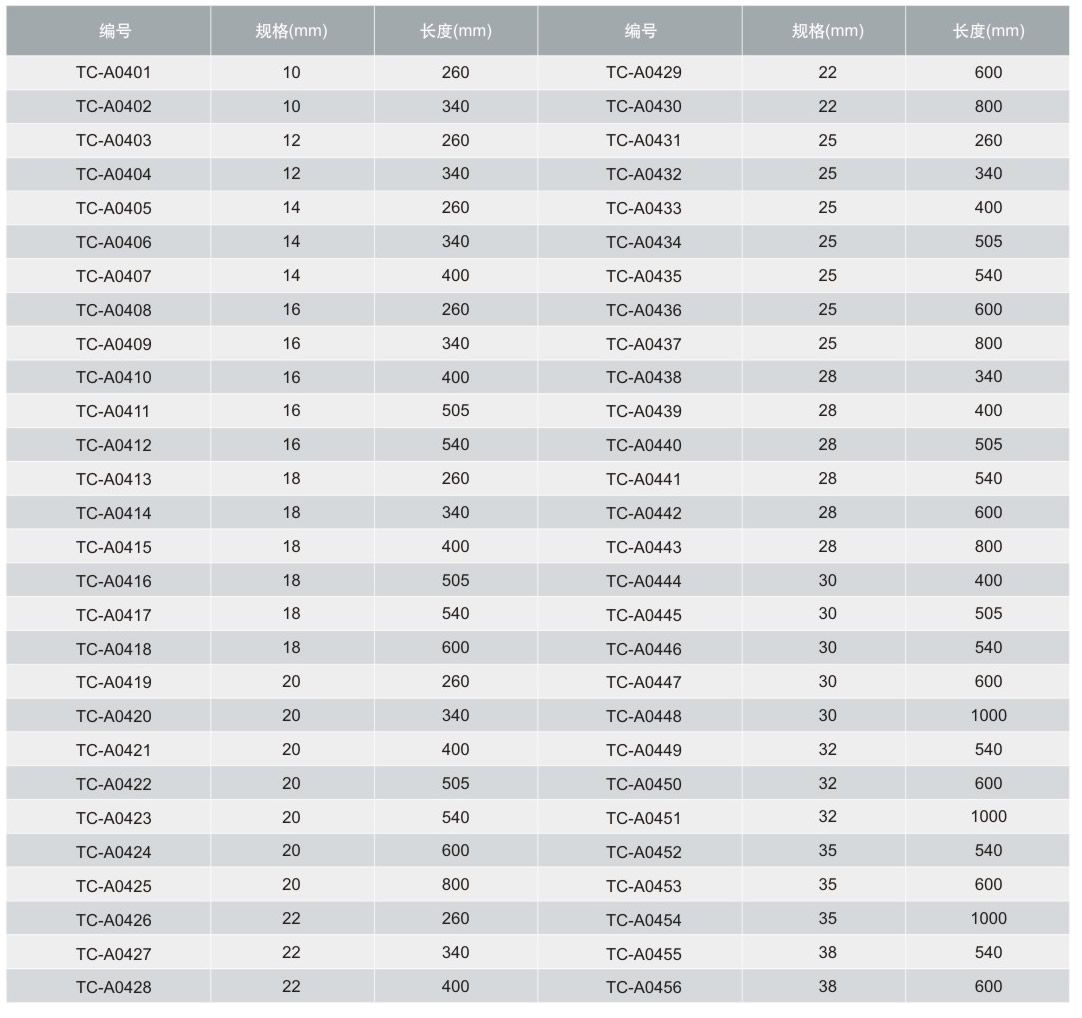Screen dimensions: 1082x1018
Task: Click the TC-A0401 product code cell
Action: click(x=113, y=73)
